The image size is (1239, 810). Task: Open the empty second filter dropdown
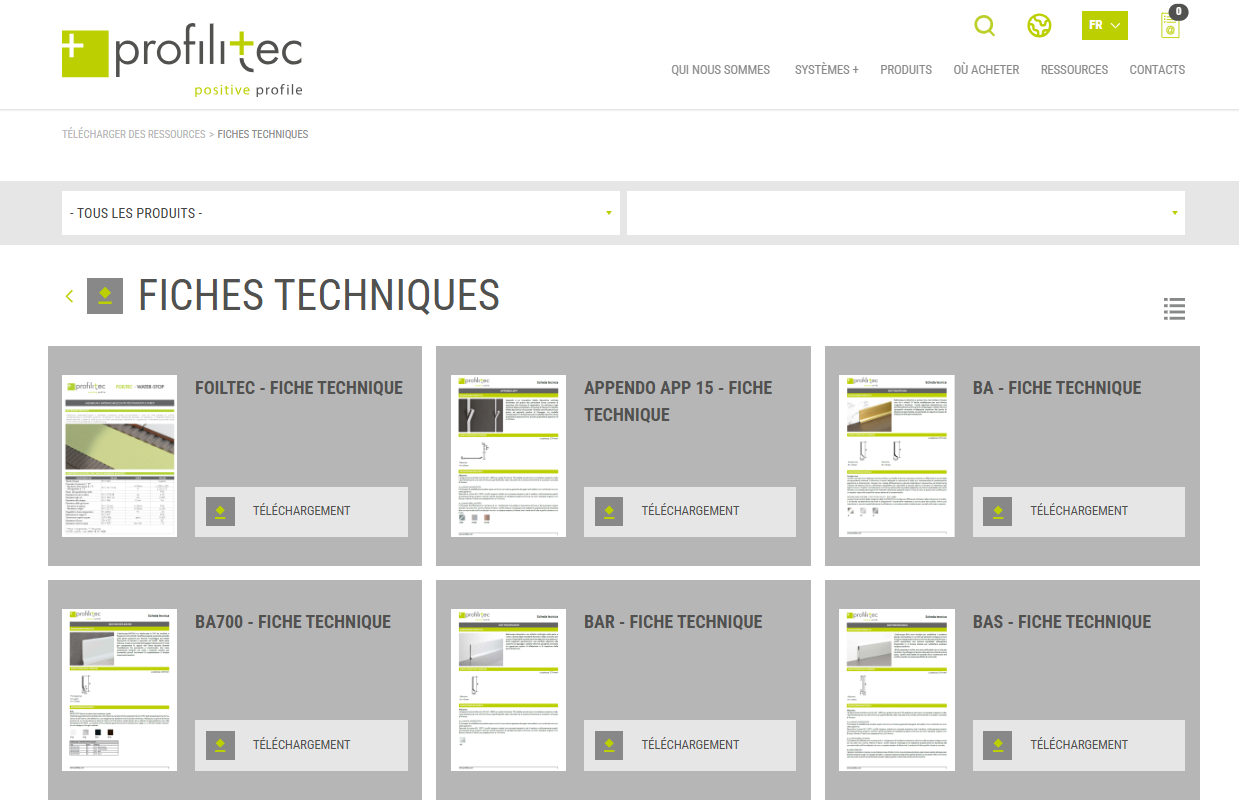905,213
